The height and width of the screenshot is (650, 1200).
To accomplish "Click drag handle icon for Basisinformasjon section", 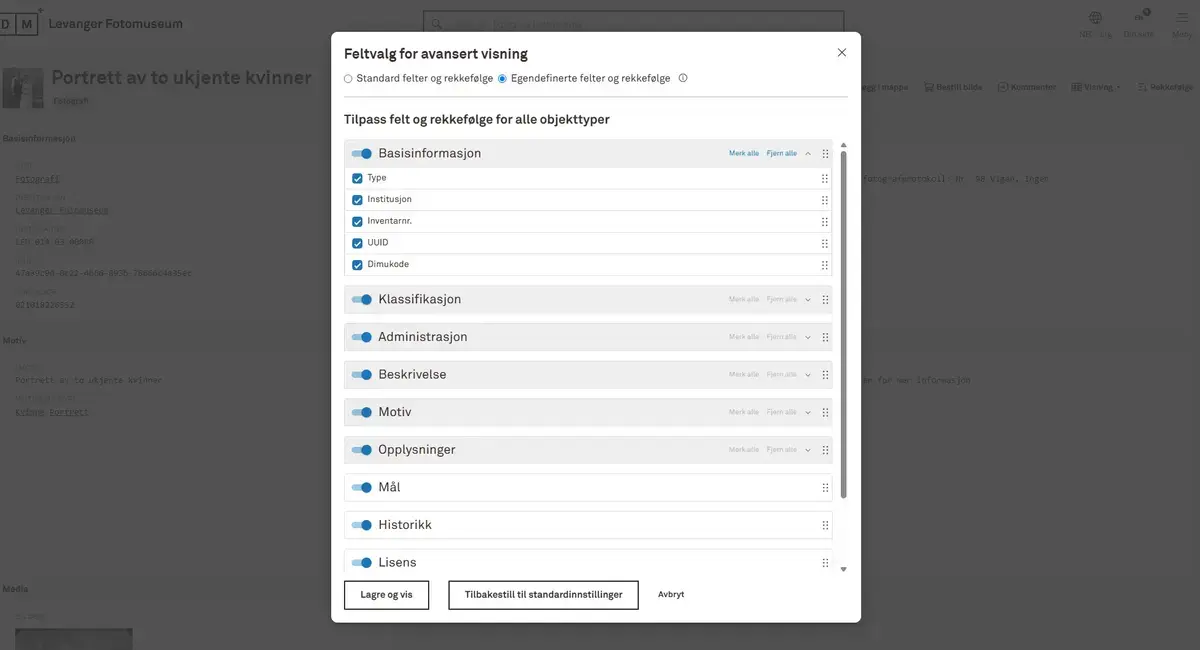I will (x=825, y=154).
